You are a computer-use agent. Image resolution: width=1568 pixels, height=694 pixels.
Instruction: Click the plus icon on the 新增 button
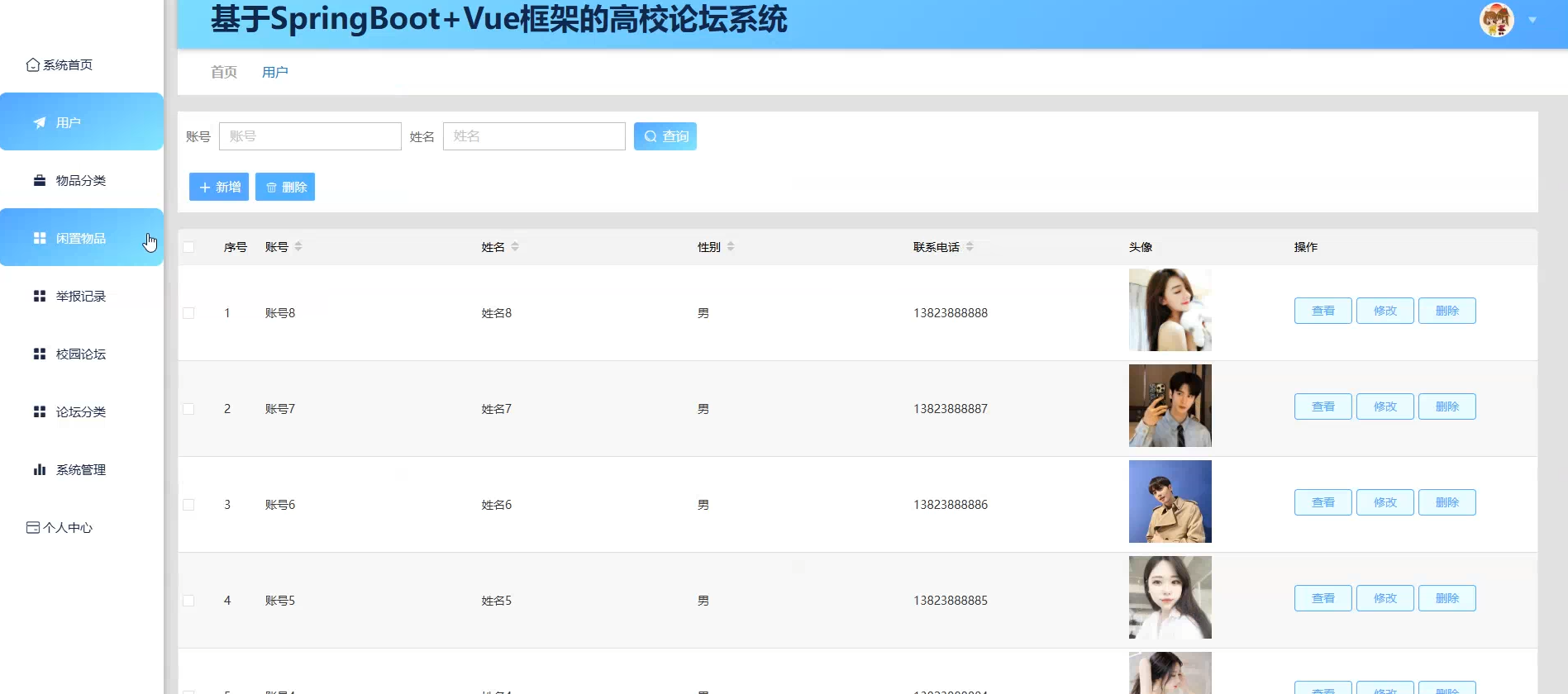[x=205, y=188]
